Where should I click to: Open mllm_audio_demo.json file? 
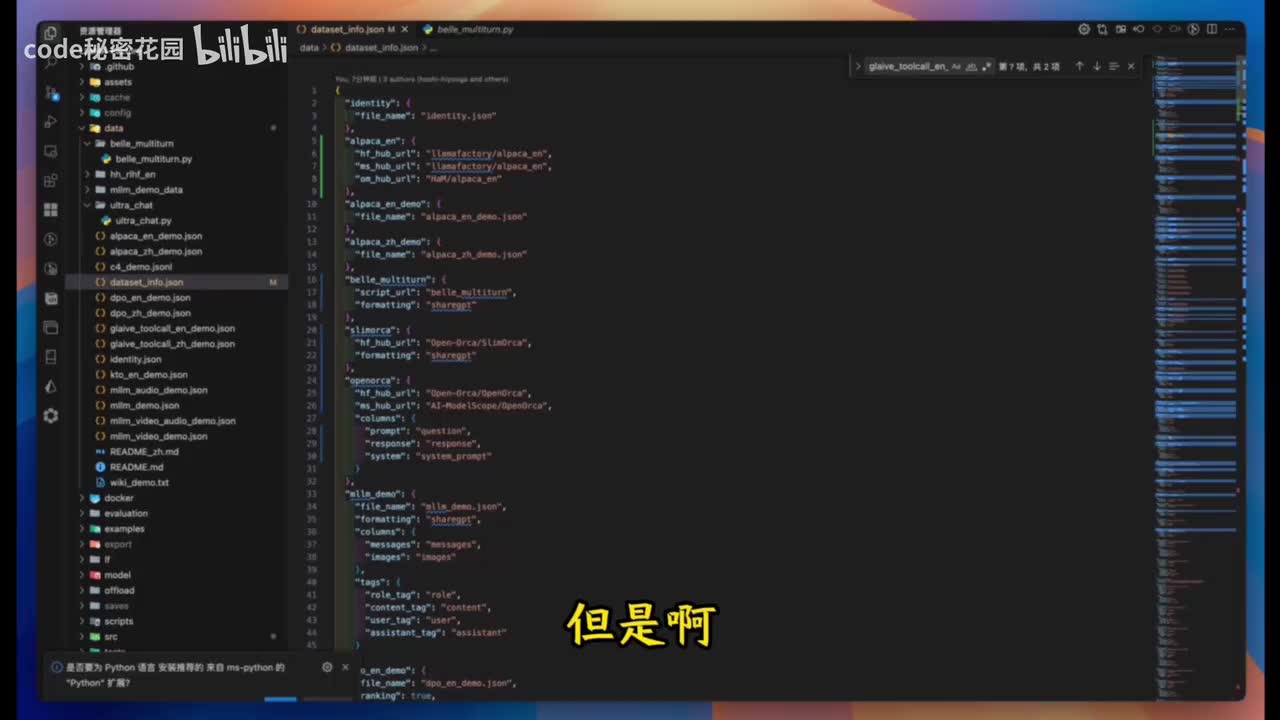point(151,390)
